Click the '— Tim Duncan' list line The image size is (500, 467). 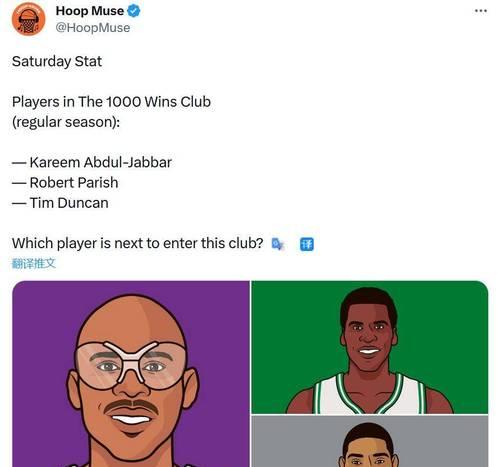60,203
